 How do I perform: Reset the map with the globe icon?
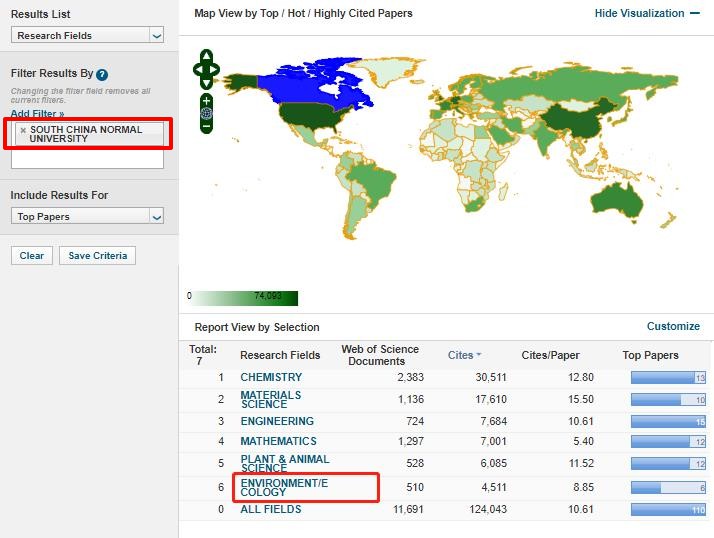coord(206,113)
